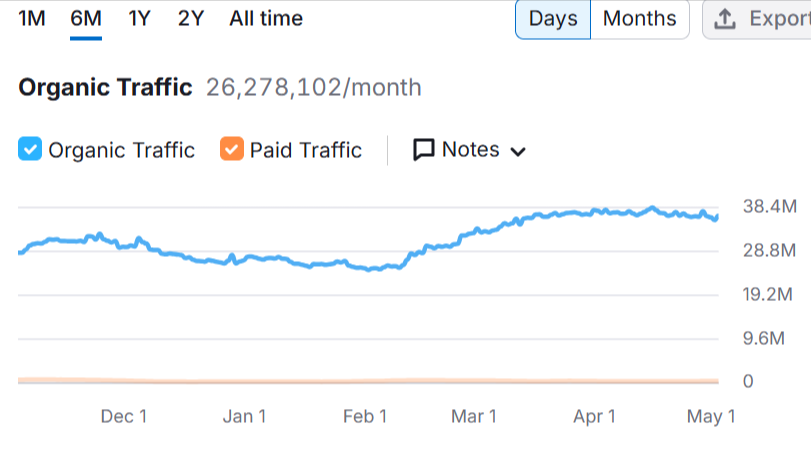Expand the Notes dropdown chevron

[x=518, y=152]
